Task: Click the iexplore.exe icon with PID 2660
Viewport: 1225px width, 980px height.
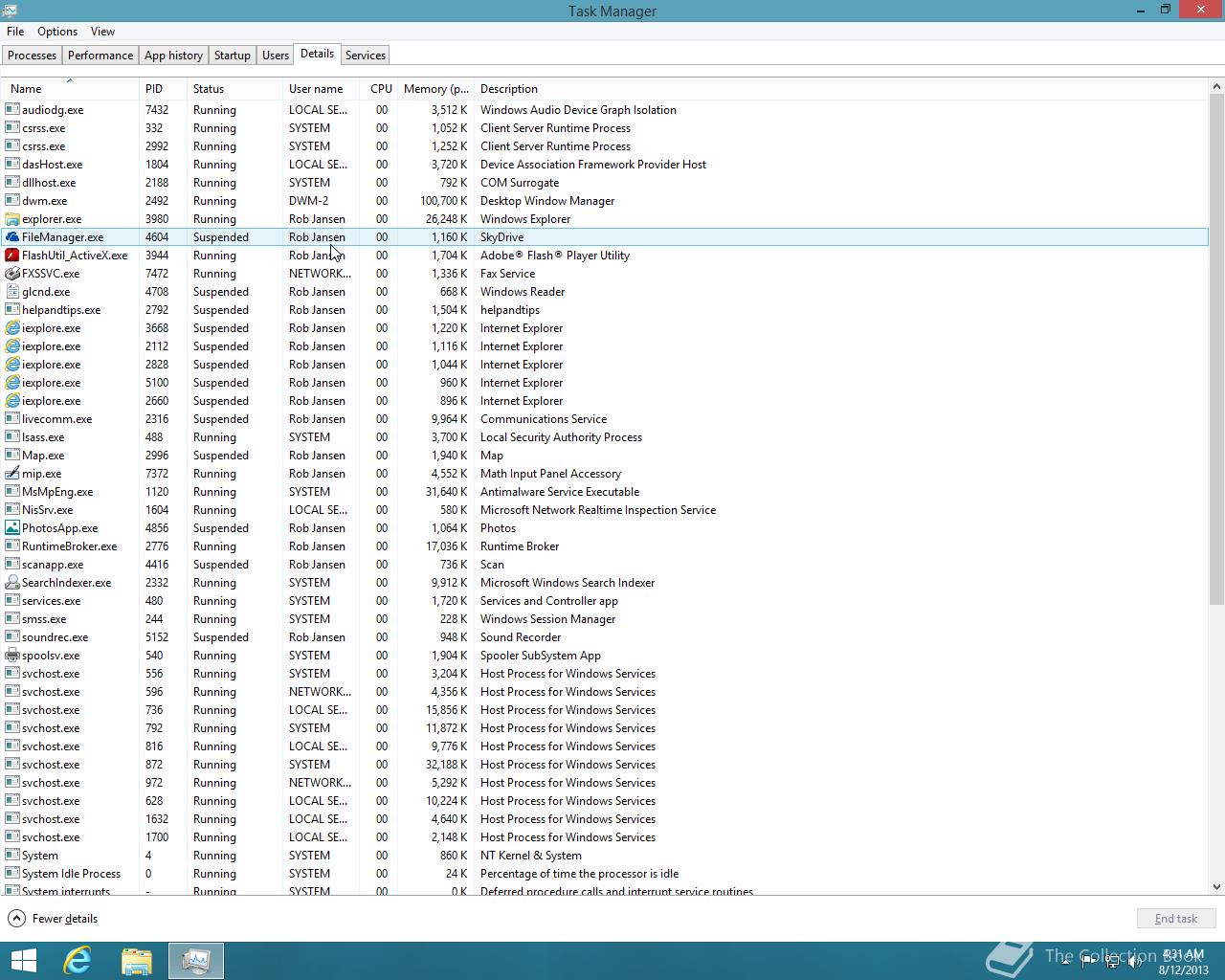Action: (12, 400)
